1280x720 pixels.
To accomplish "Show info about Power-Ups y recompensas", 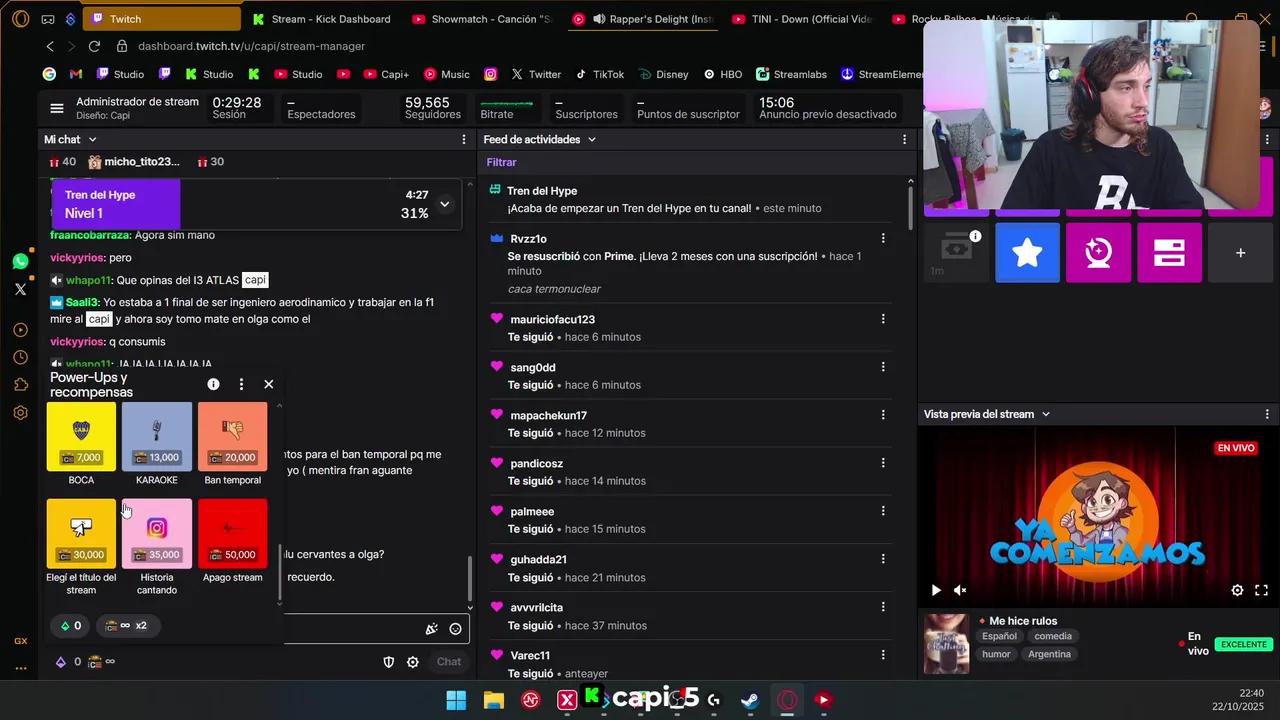I will [213, 384].
